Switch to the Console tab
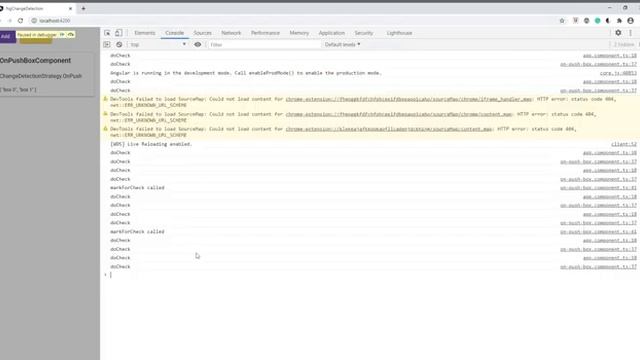The height and width of the screenshot is (360, 640). tap(175, 33)
